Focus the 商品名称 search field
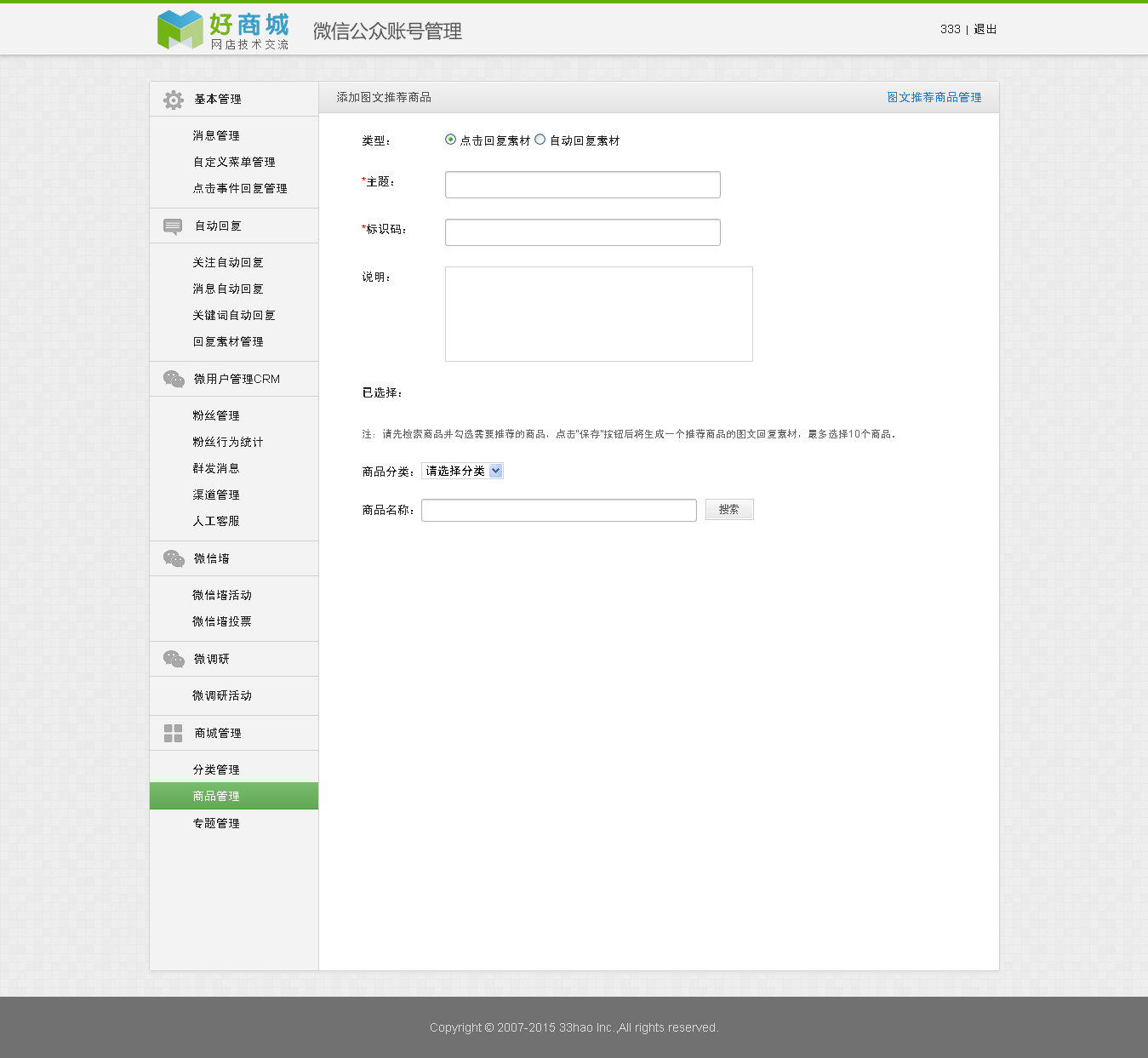This screenshot has height=1058, width=1148. coord(559,510)
